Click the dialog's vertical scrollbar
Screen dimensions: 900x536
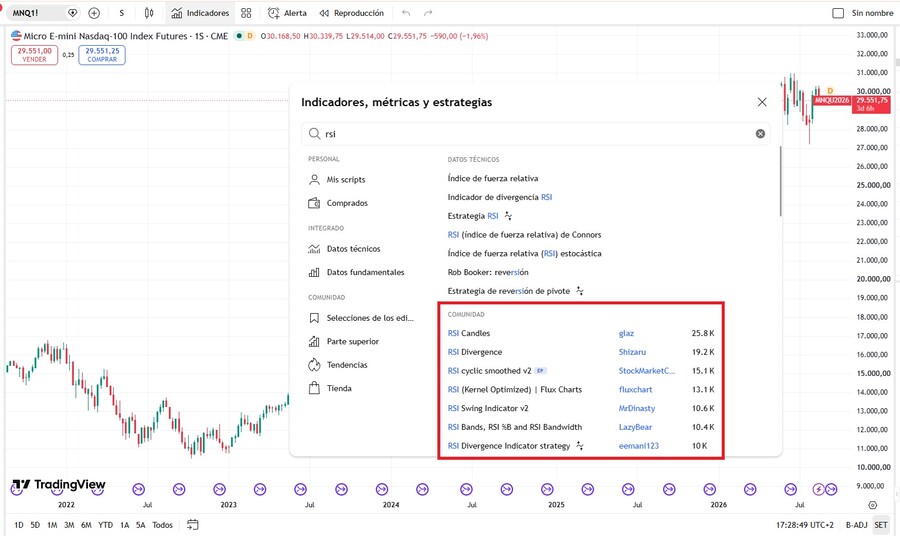pyautogui.click(x=781, y=181)
